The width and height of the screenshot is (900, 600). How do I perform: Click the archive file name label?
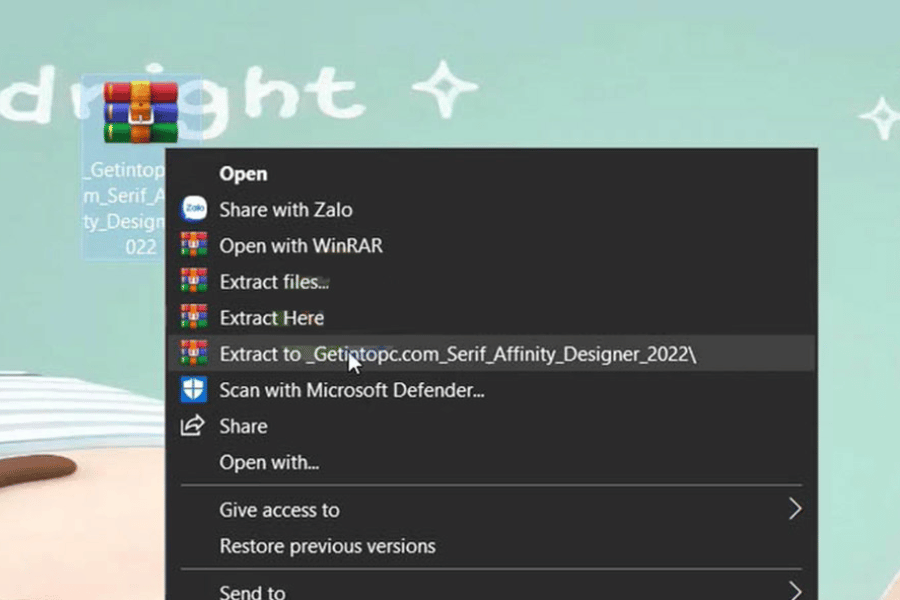point(127,208)
